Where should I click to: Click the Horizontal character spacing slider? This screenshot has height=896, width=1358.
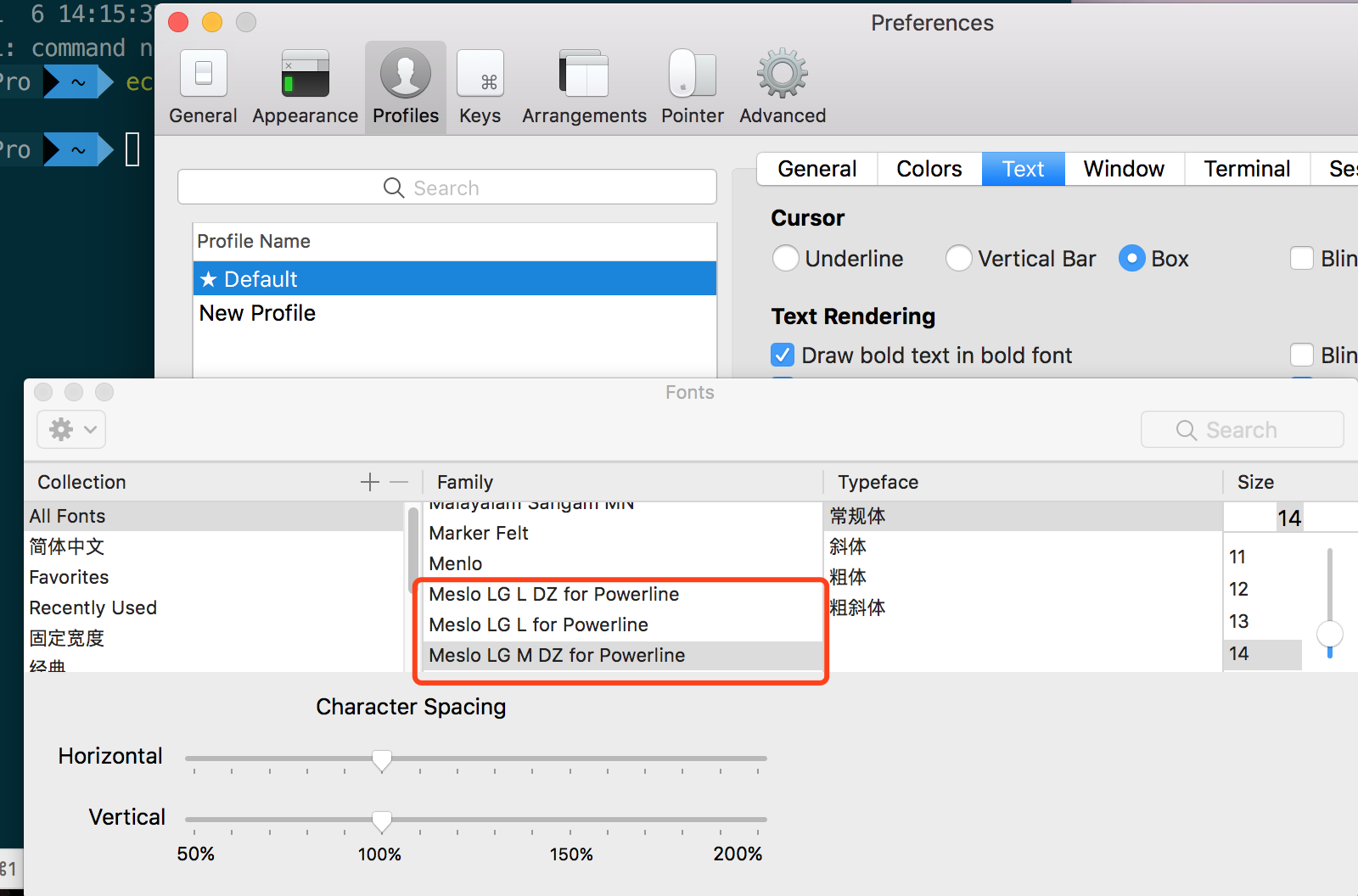click(475, 759)
